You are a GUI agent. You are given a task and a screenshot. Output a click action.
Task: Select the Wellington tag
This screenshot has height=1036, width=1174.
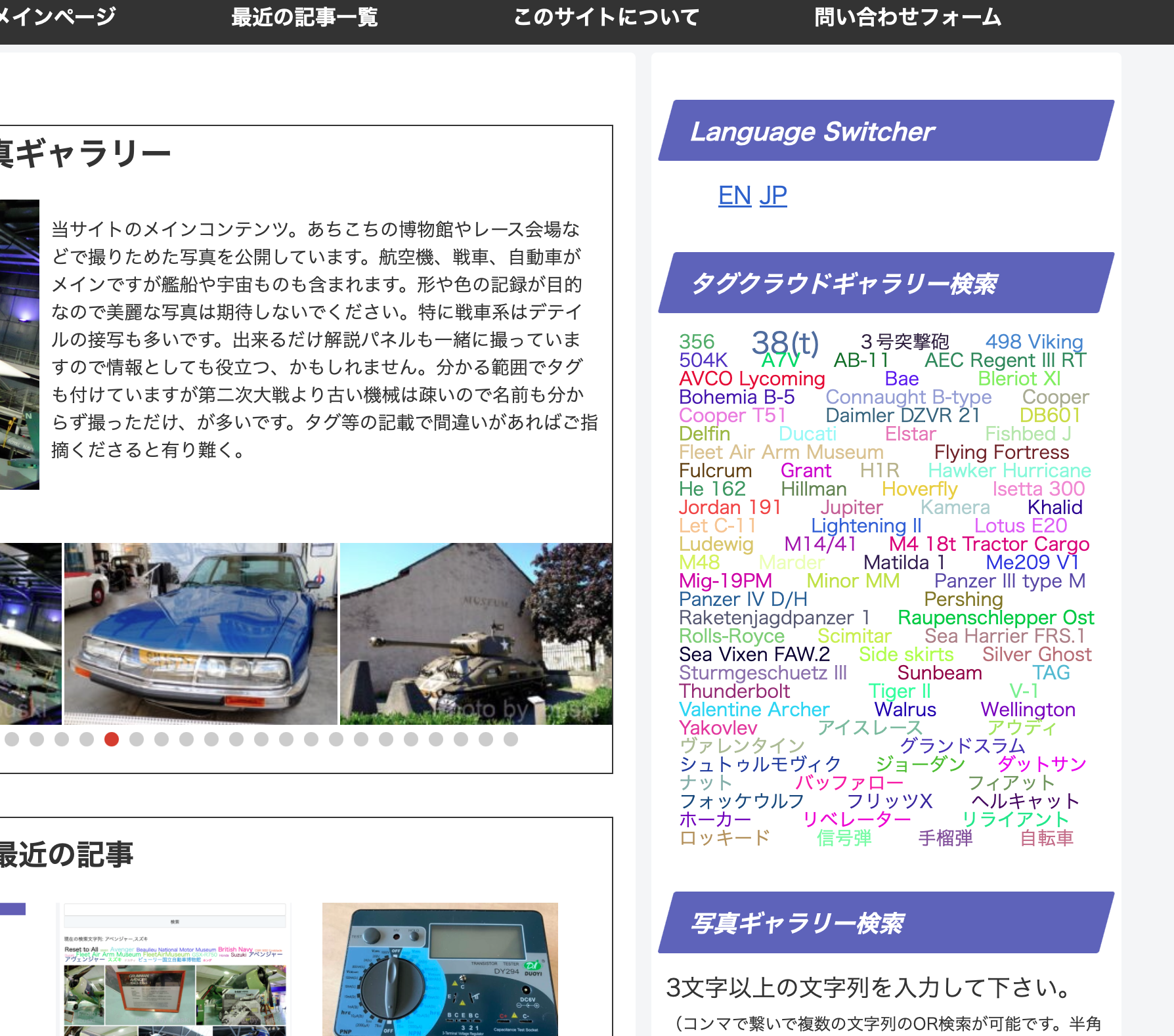[x=1028, y=710]
